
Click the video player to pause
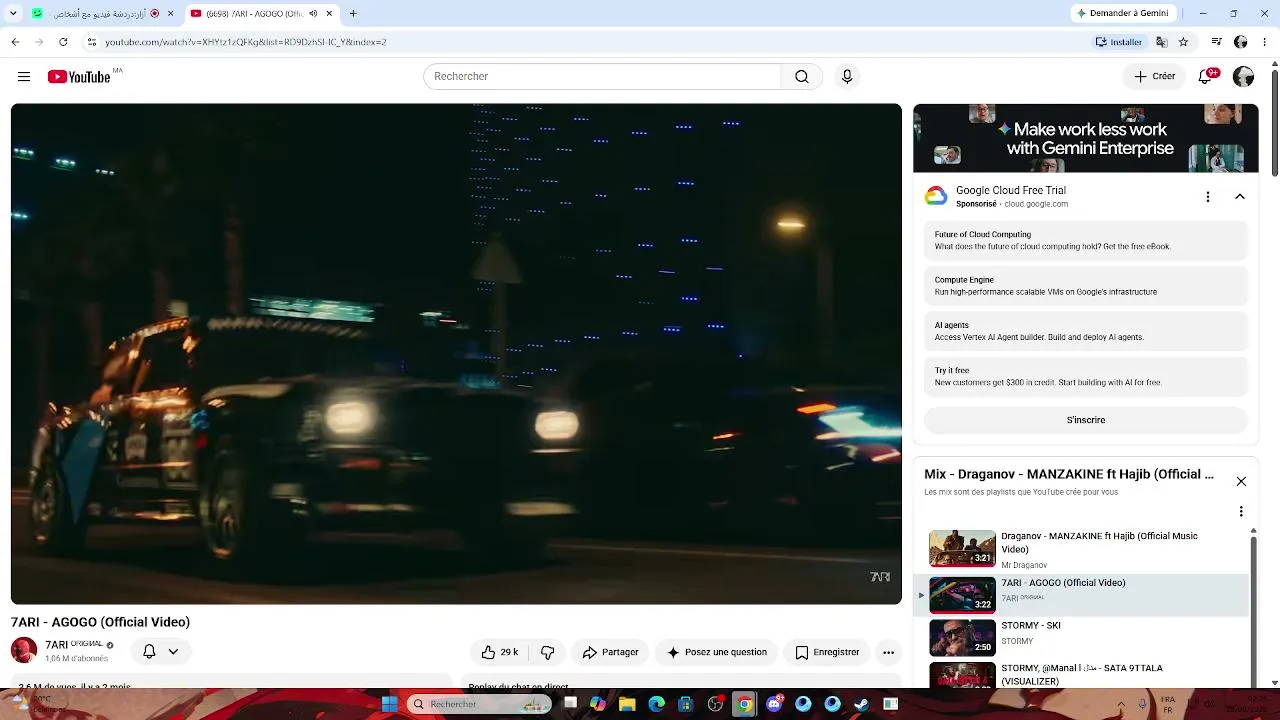[456, 354]
